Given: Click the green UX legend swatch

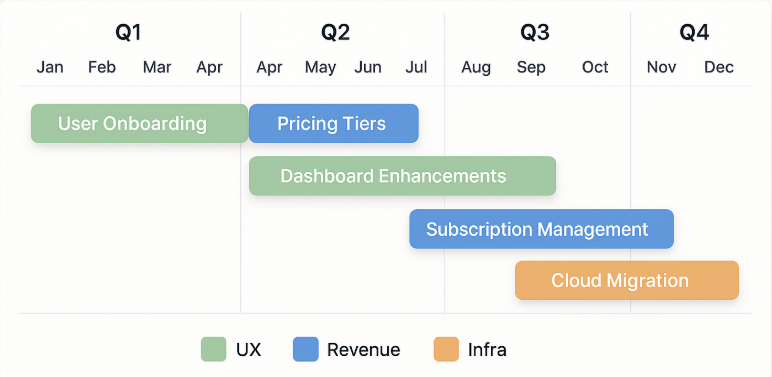Looking at the screenshot, I should [x=214, y=349].
